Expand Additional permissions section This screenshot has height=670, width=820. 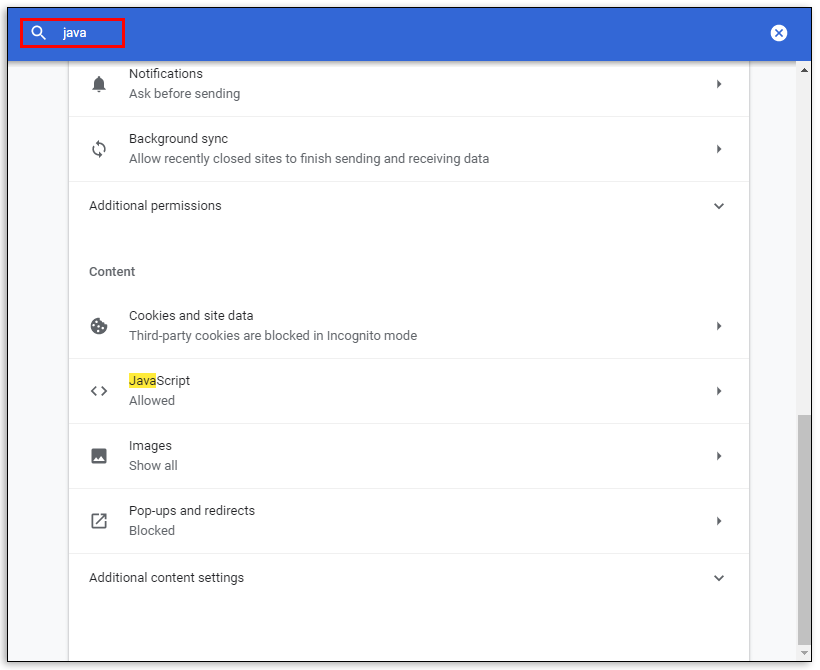[x=718, y=206]
